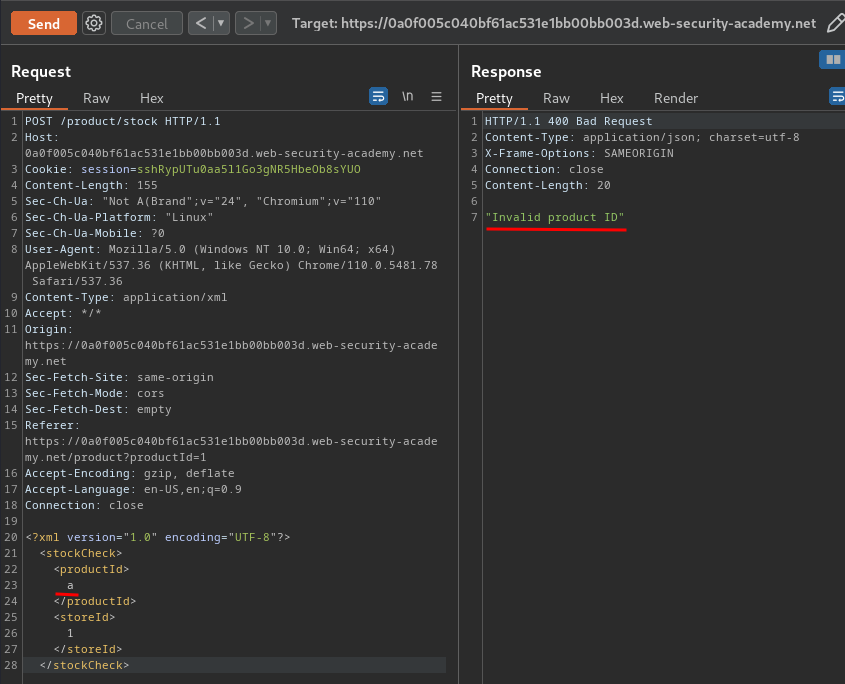Click the Response Content-Type json header
This screenshot has width=845, height=684.
tap(642, 137)
